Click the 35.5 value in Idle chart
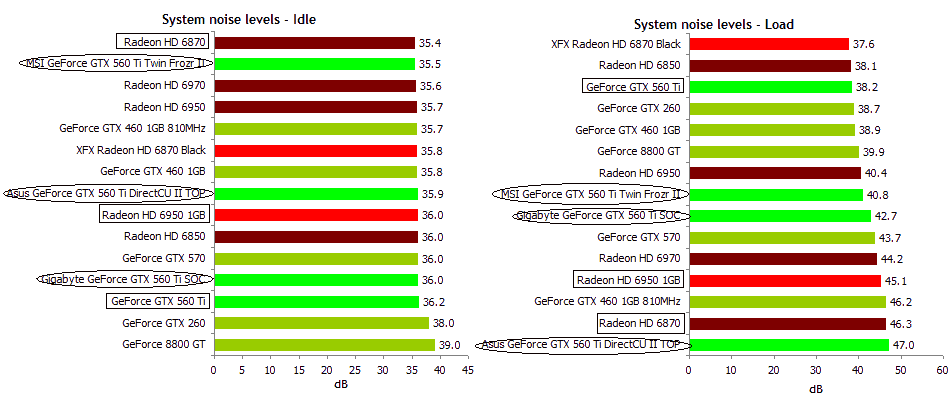The image size is (950, 404). [430, 64]
